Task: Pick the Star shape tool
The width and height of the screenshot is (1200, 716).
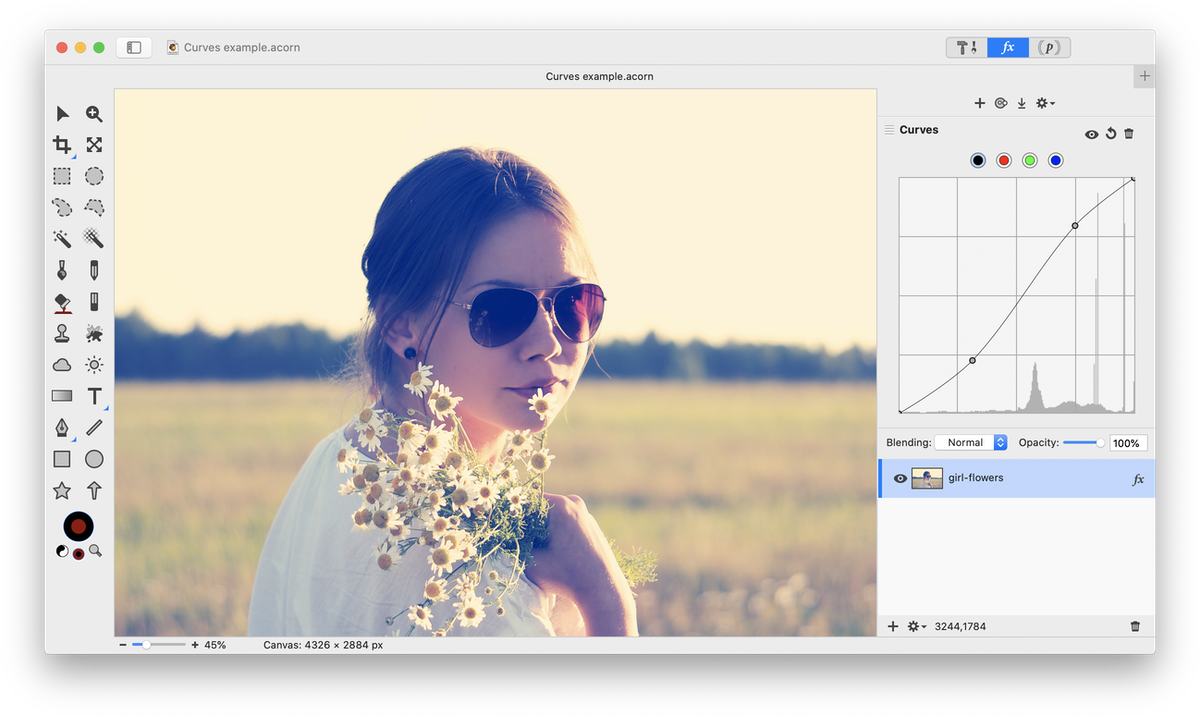Action: (62, 491)
